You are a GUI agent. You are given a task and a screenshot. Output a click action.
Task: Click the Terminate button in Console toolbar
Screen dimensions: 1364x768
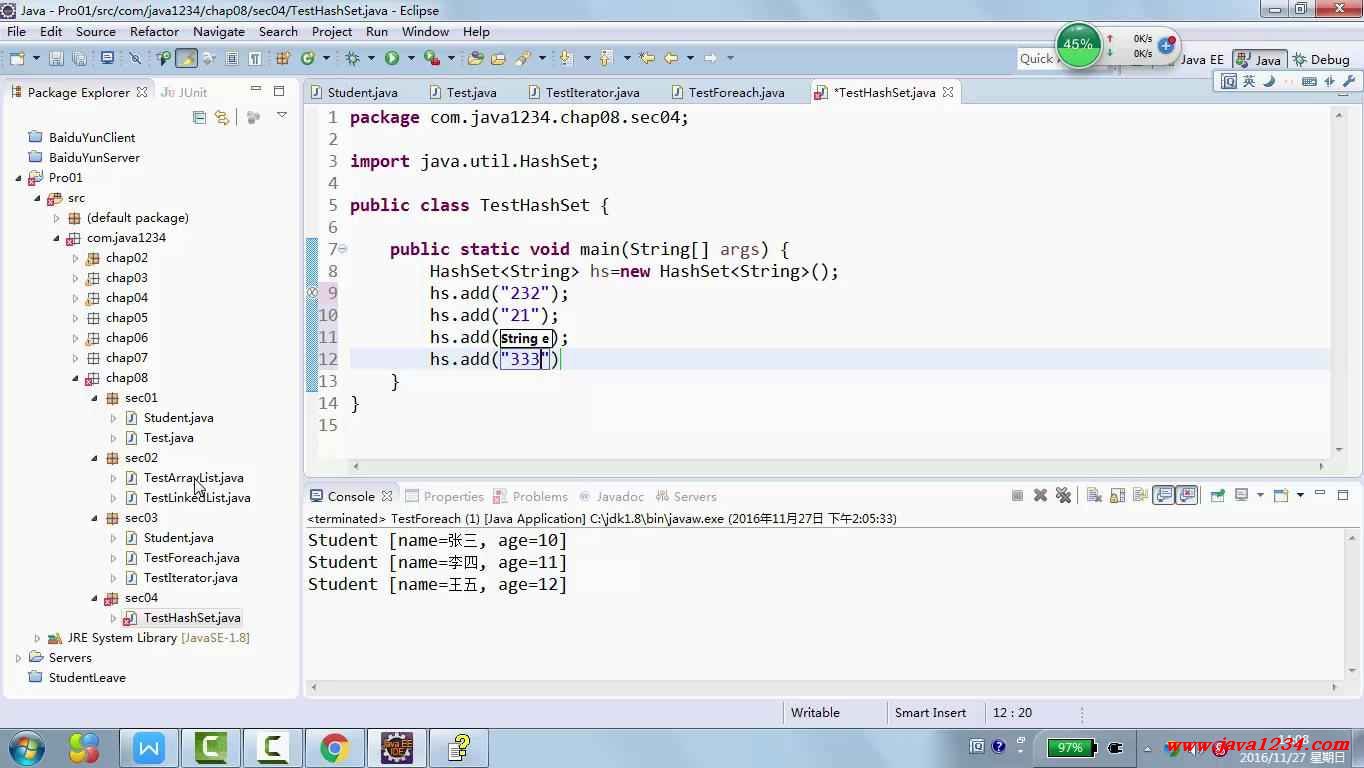(1017, 495)
